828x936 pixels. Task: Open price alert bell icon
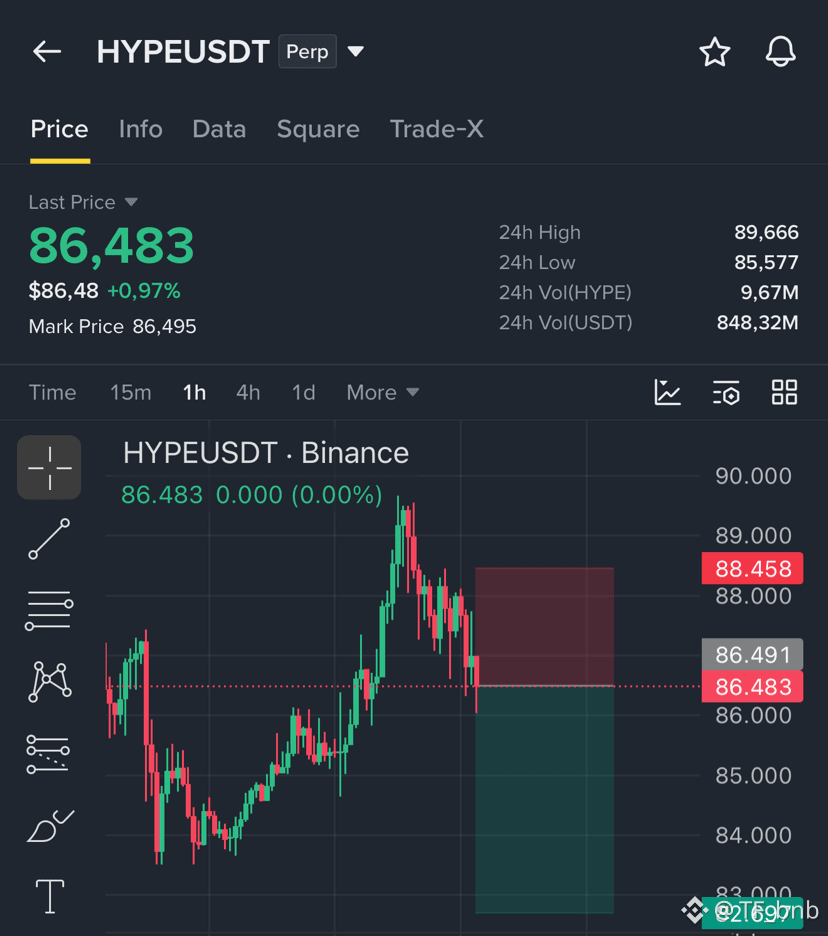[x=780, y=51]
